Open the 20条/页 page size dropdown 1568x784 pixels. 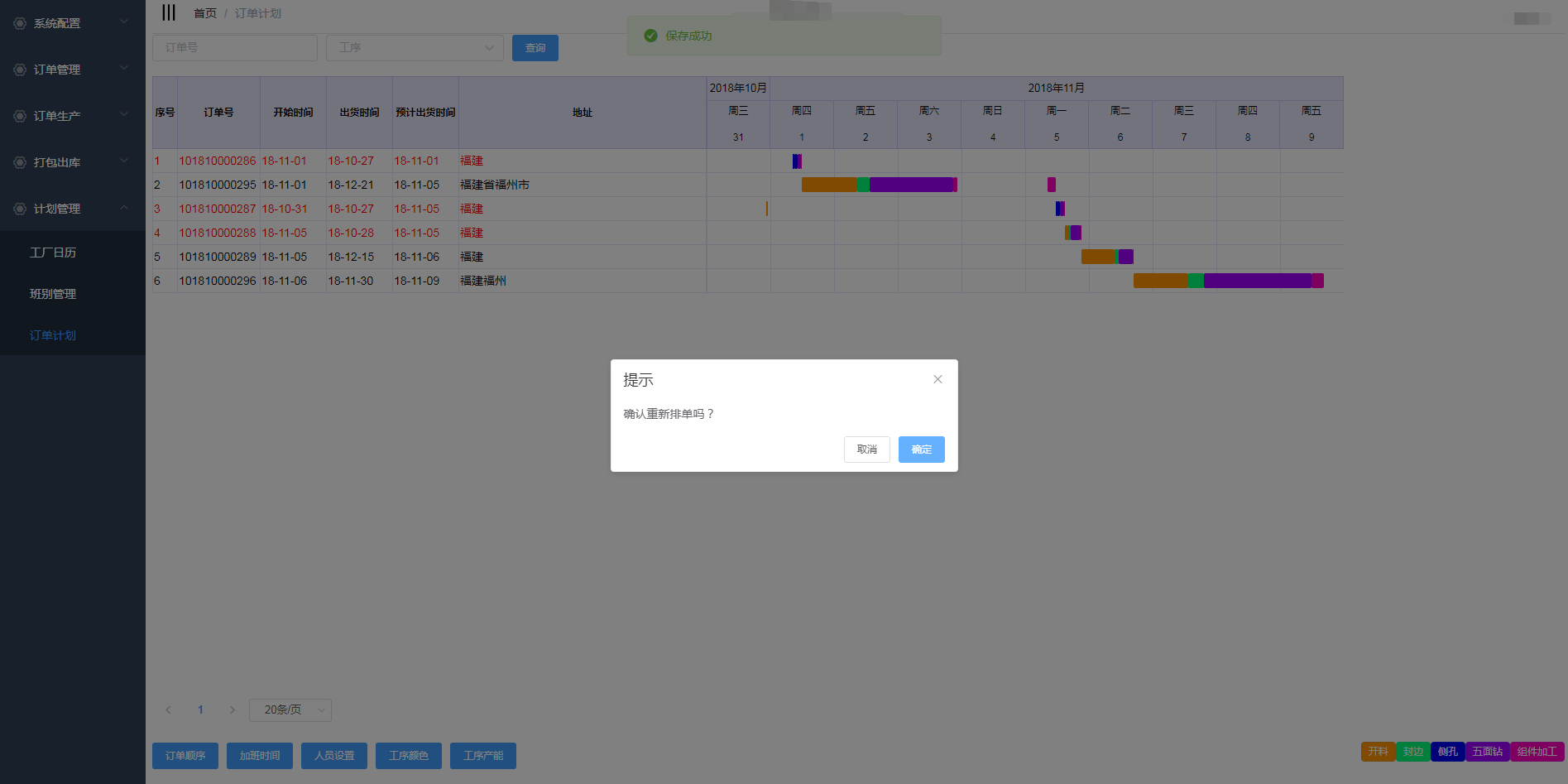290,709
